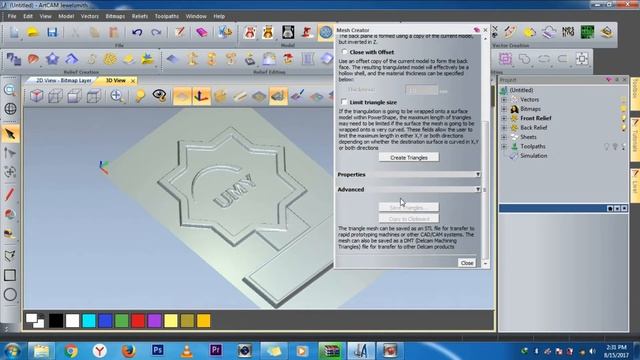Click the teddy bear icon in Model toolbar
640x360 pixels.
tap(268, 32)
